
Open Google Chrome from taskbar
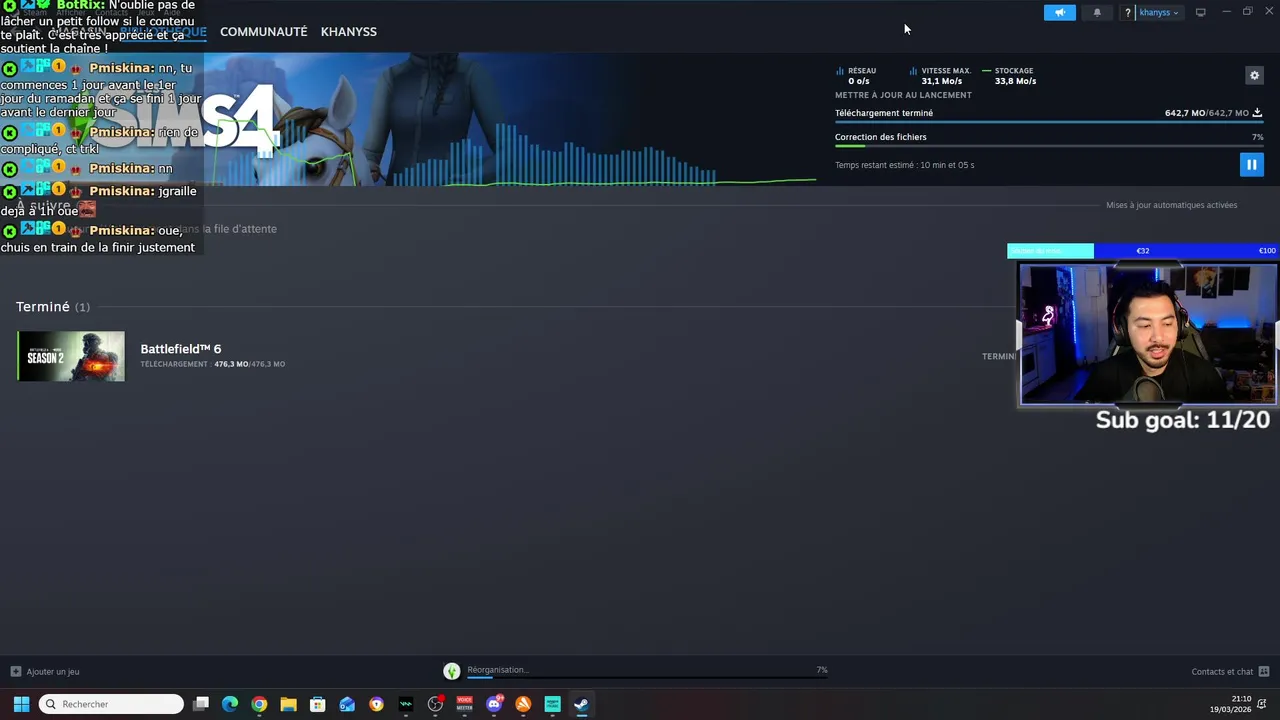[x=259, y=704]
